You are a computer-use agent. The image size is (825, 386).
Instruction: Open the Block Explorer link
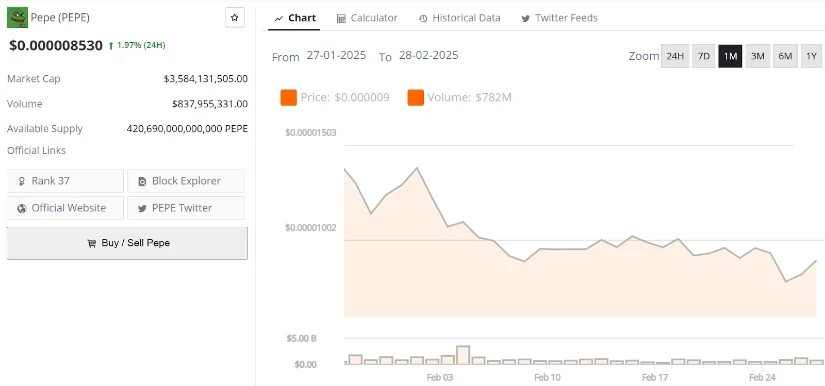[x=186, y=181]
